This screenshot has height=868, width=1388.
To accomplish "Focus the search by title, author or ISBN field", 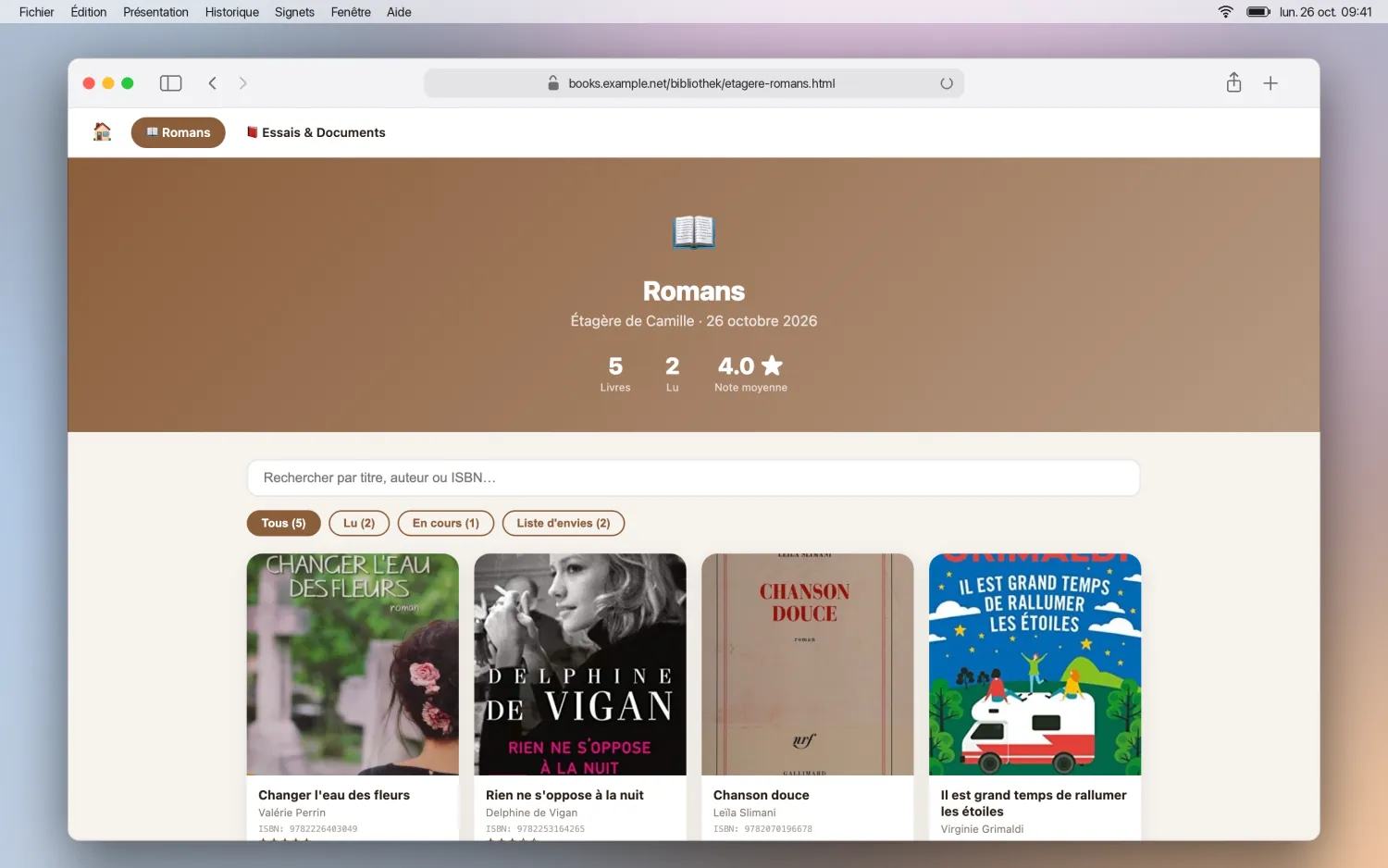I will 694,477.
